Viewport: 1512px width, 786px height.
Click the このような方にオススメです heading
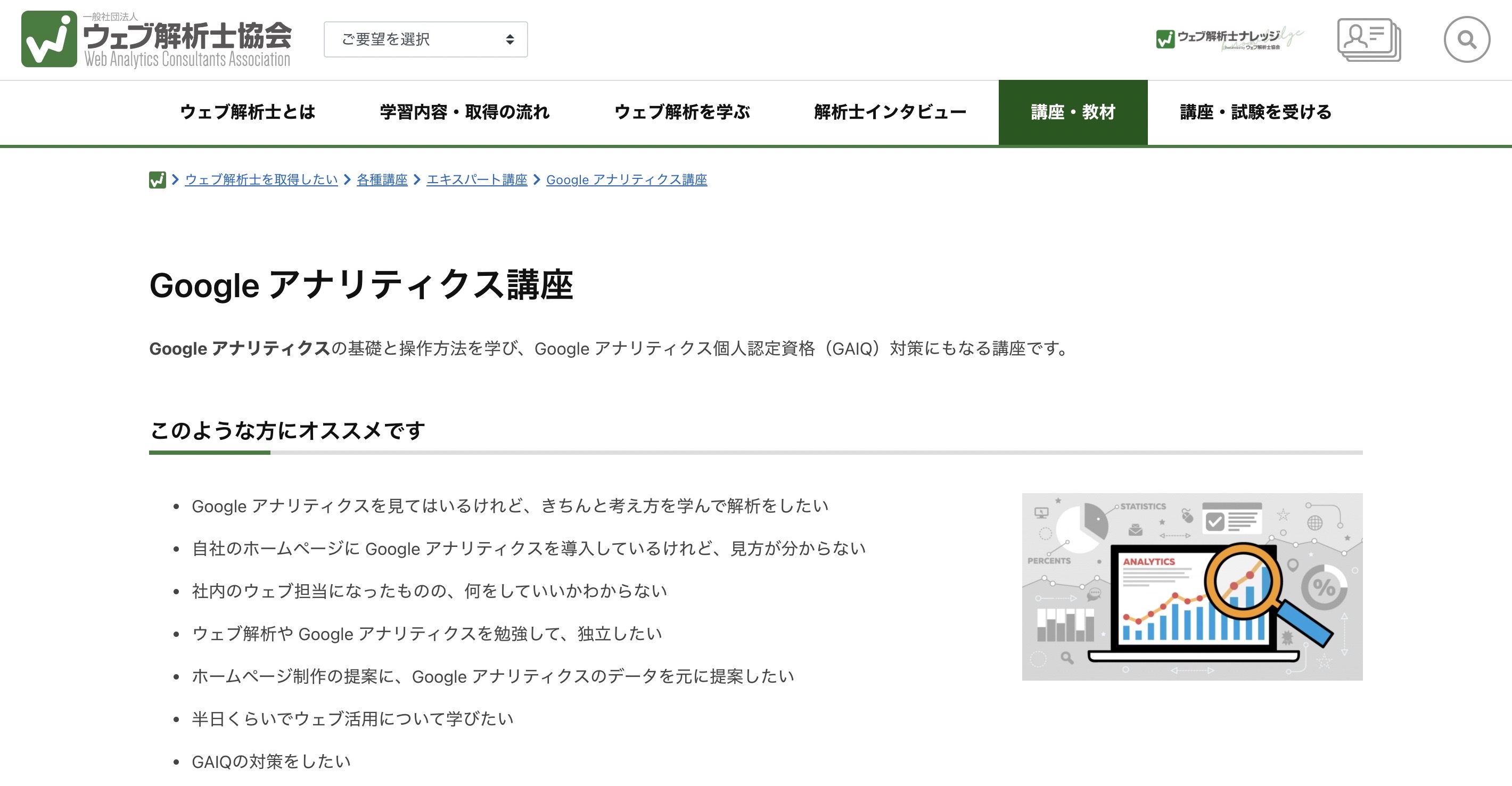pyautogui.click(x=287, y=430)
